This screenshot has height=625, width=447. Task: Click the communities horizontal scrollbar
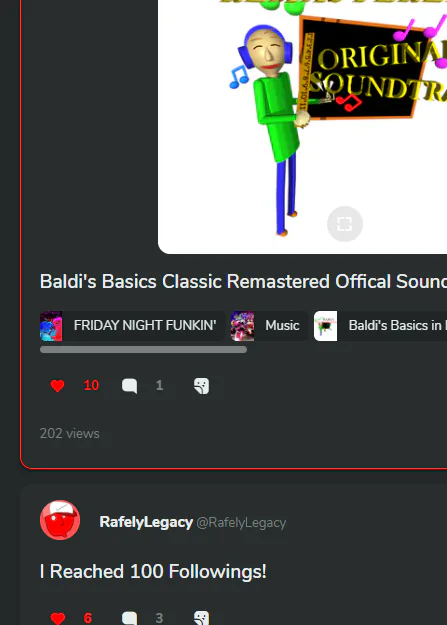pos(143,350)
